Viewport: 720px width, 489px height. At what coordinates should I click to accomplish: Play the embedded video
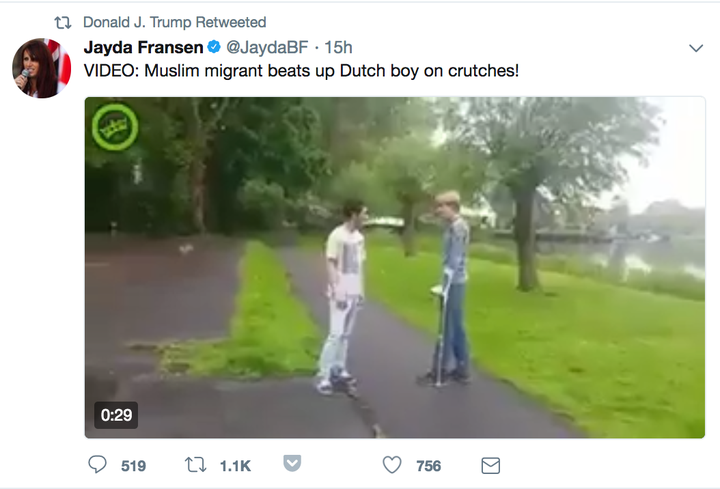tap(395, 267)
